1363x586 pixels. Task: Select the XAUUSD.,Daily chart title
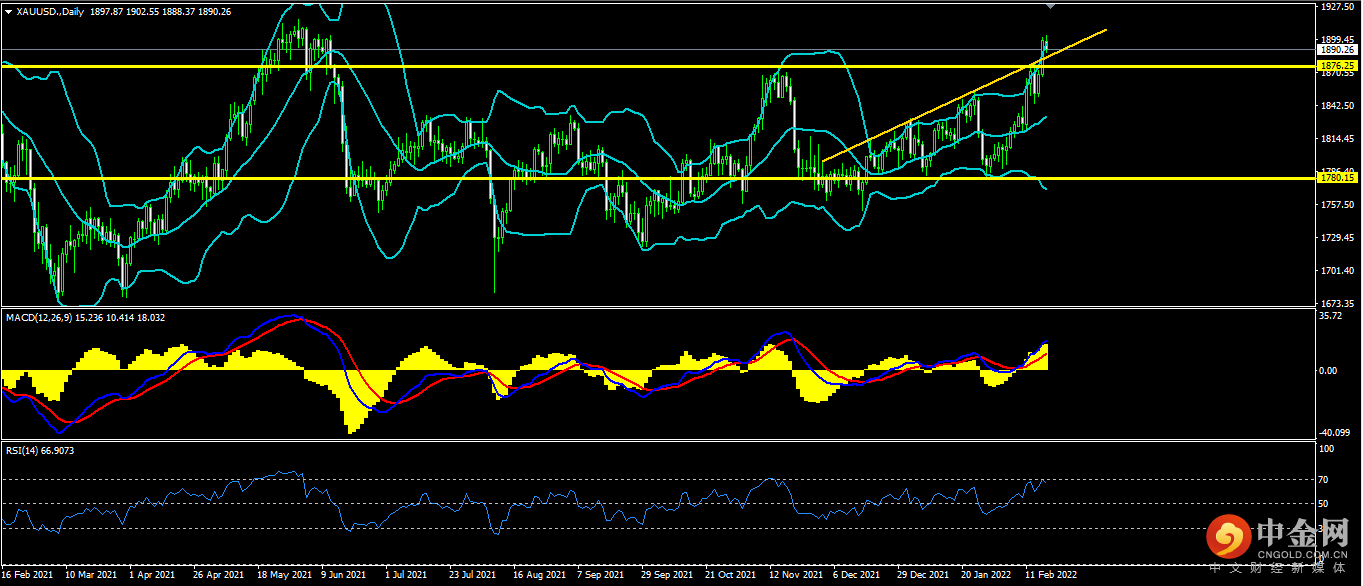50,10
